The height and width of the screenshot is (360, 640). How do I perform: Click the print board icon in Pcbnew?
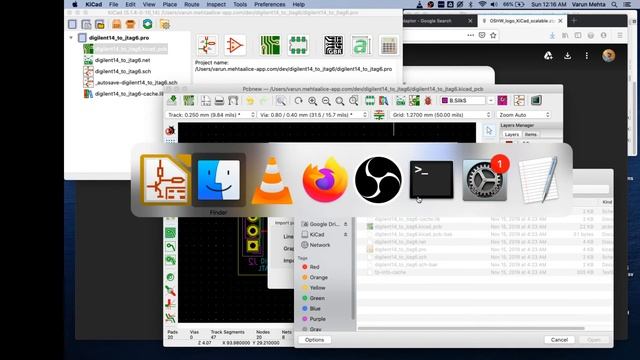pyautogui.click(x=219, y=101)
